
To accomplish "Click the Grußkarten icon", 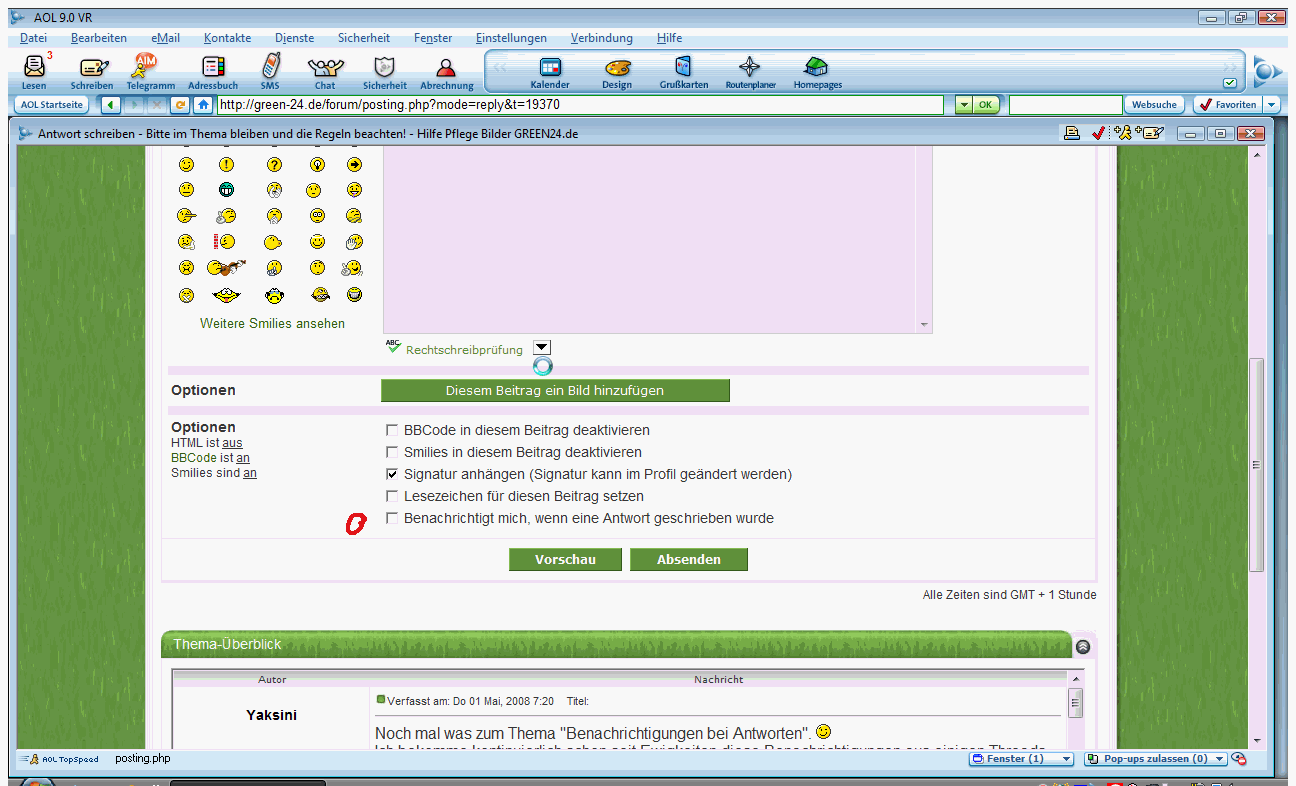I will pos(683,69).
